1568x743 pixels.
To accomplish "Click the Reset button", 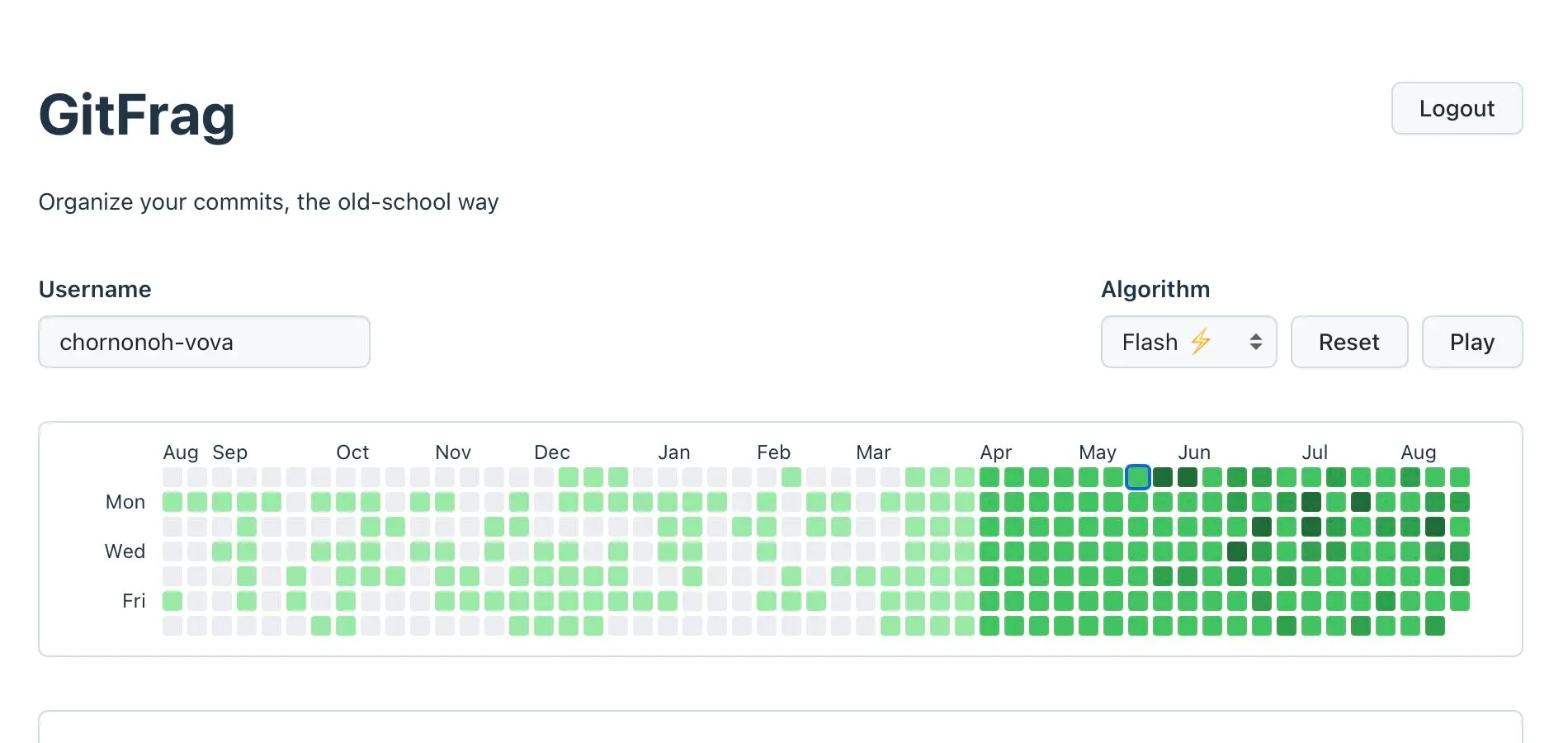I will 1348,342.
